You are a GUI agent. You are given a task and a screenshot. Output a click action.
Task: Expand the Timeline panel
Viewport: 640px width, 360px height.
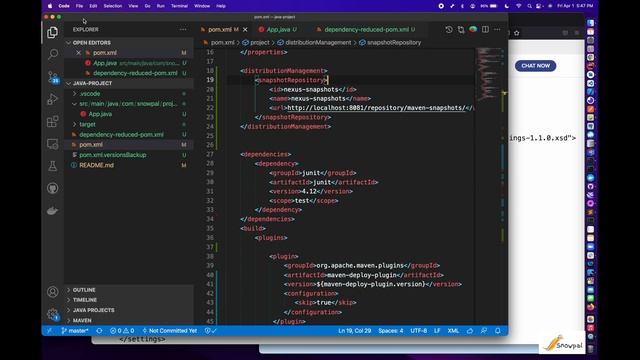coord(129,300)
